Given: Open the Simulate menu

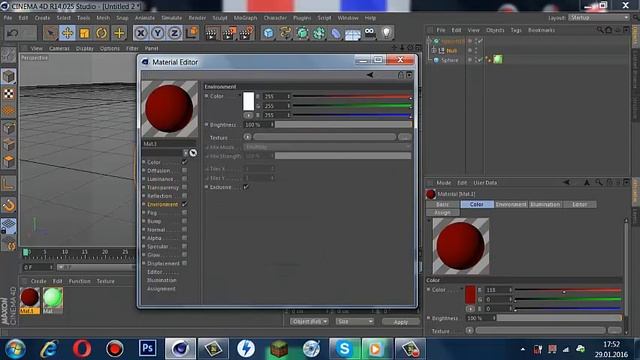Looking at the screenshot, I should pyautogui.click(x=171, y=18).
